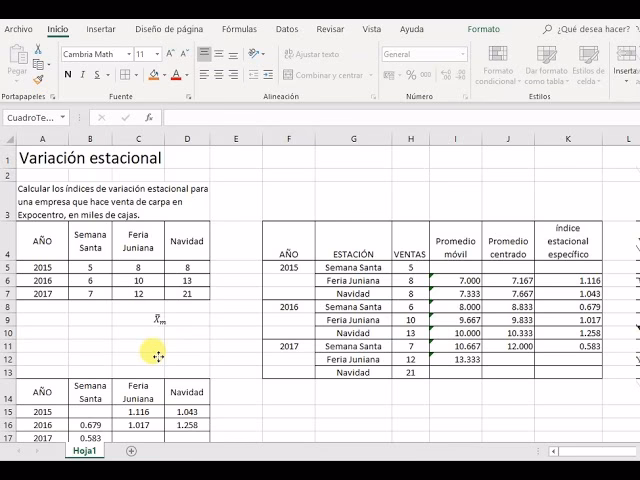This screenshot has width=640, height=480.
Task: Open the Formato contextual tab
Action: tap(484, 29)
